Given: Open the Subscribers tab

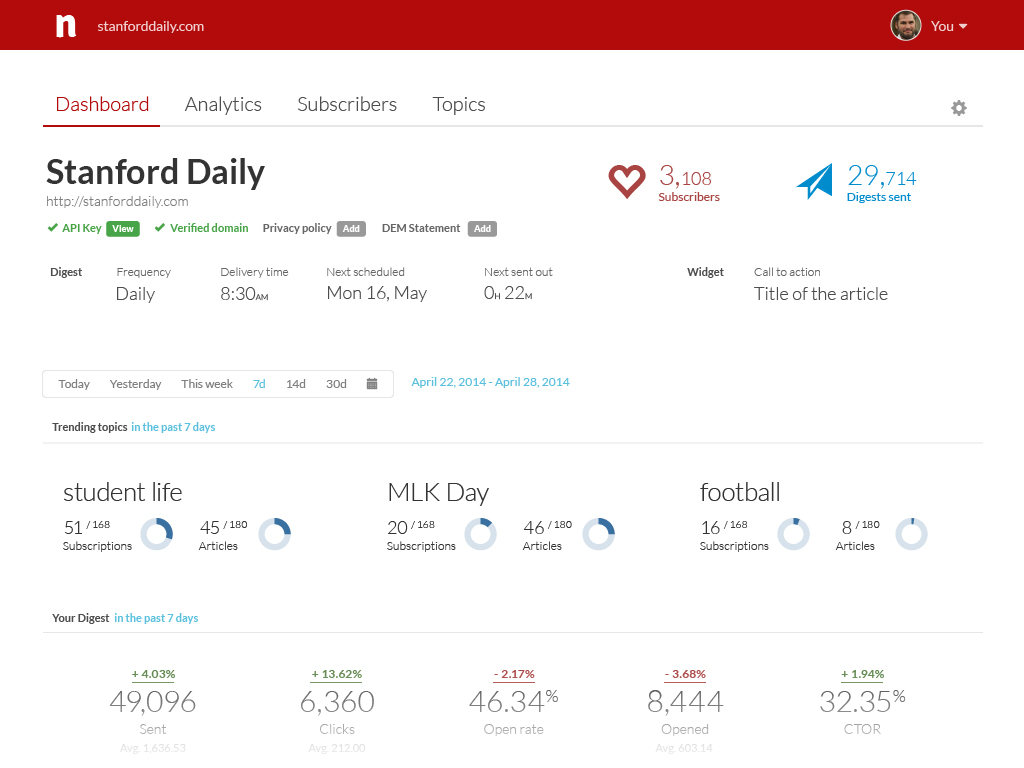Looking at the screenshot, I should pyautogui.click(x=347, y=105).
